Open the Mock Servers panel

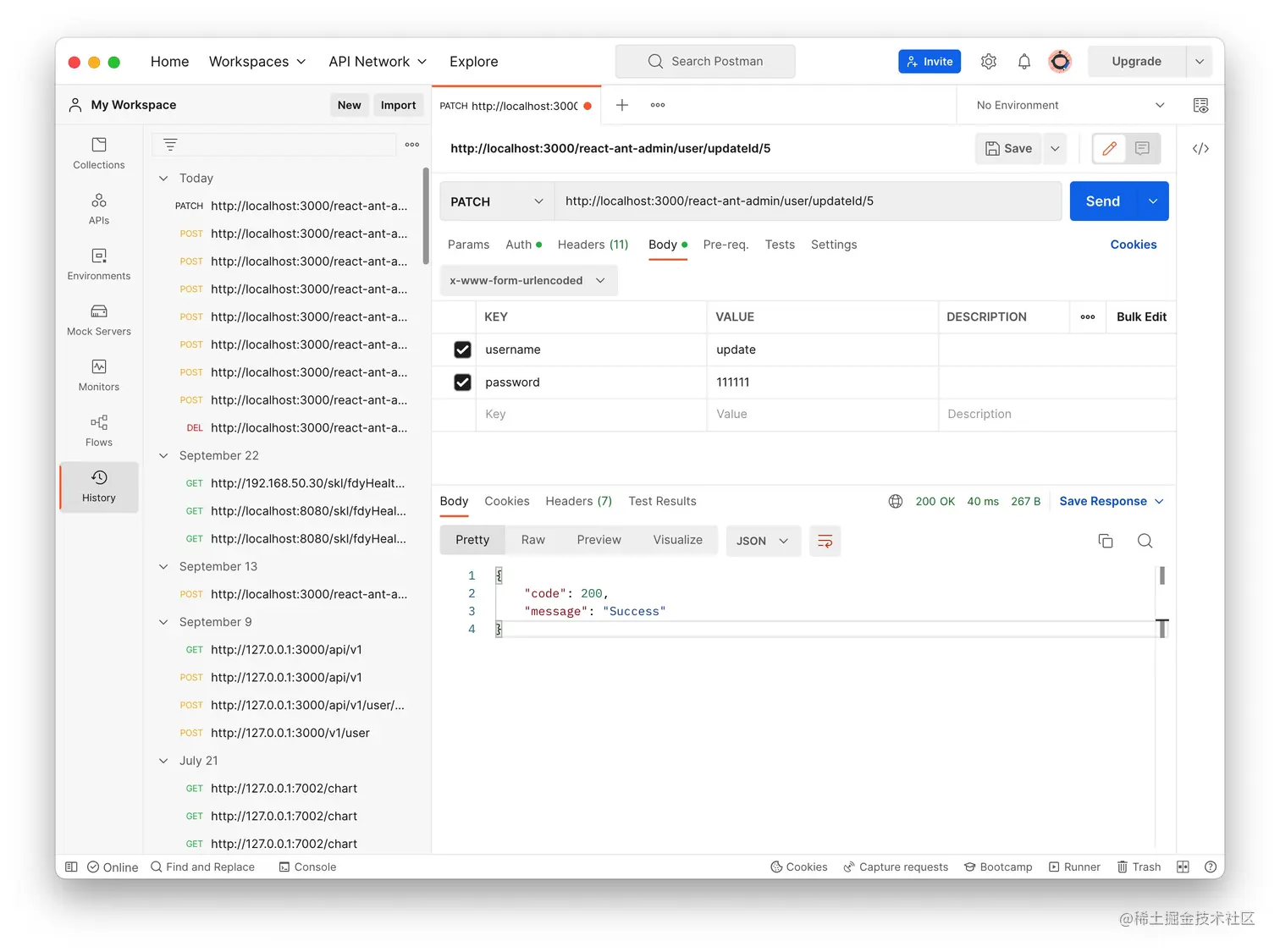coord(99,320)
